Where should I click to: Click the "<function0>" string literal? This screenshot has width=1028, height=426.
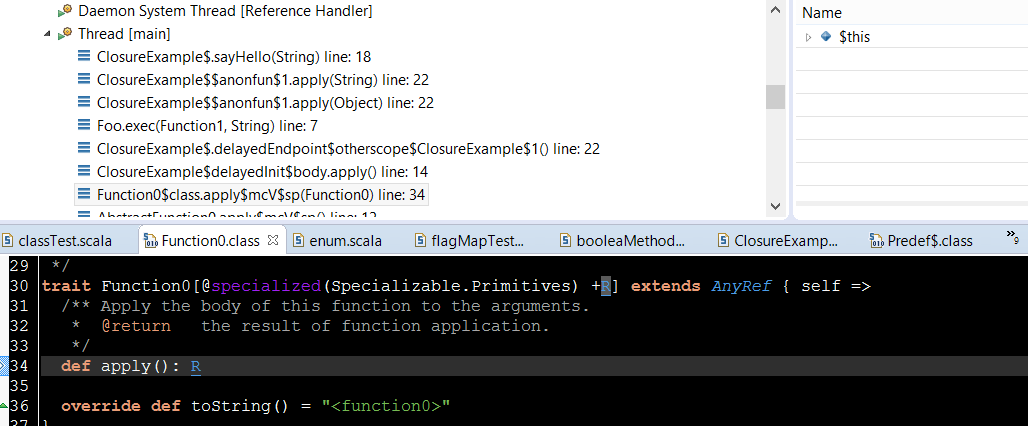[x=386, y=406]
